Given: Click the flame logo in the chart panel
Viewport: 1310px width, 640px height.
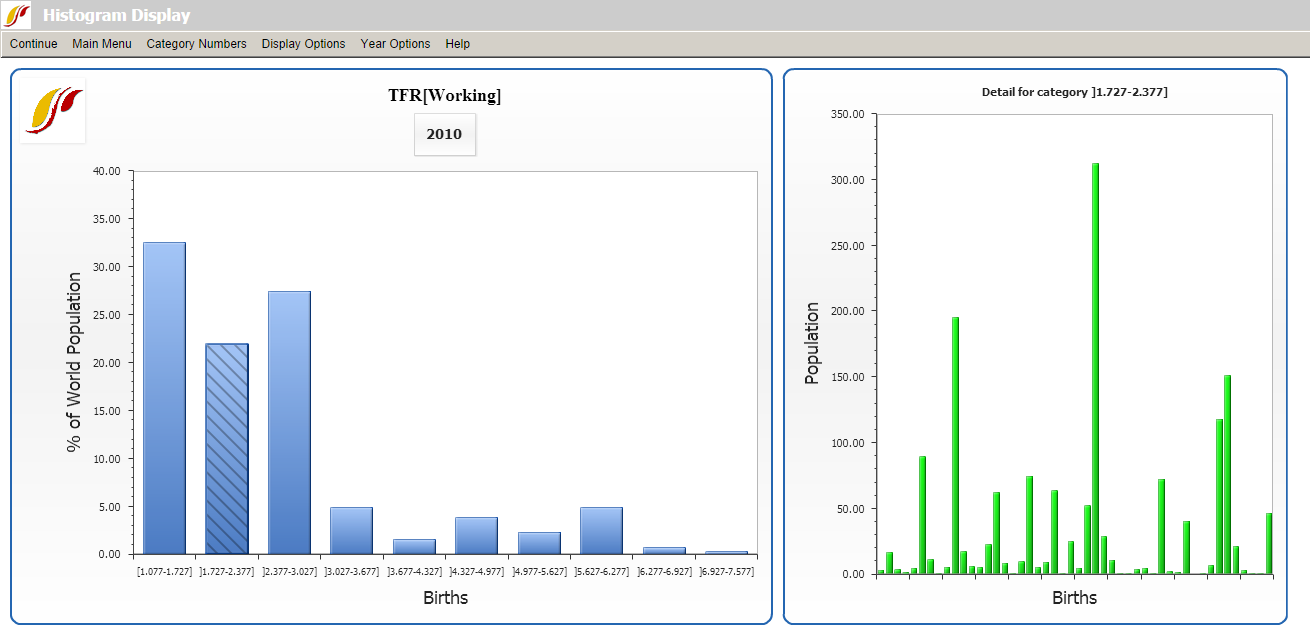Looking at the screenshot, I should pyautogui.click(x=53, y=110).
